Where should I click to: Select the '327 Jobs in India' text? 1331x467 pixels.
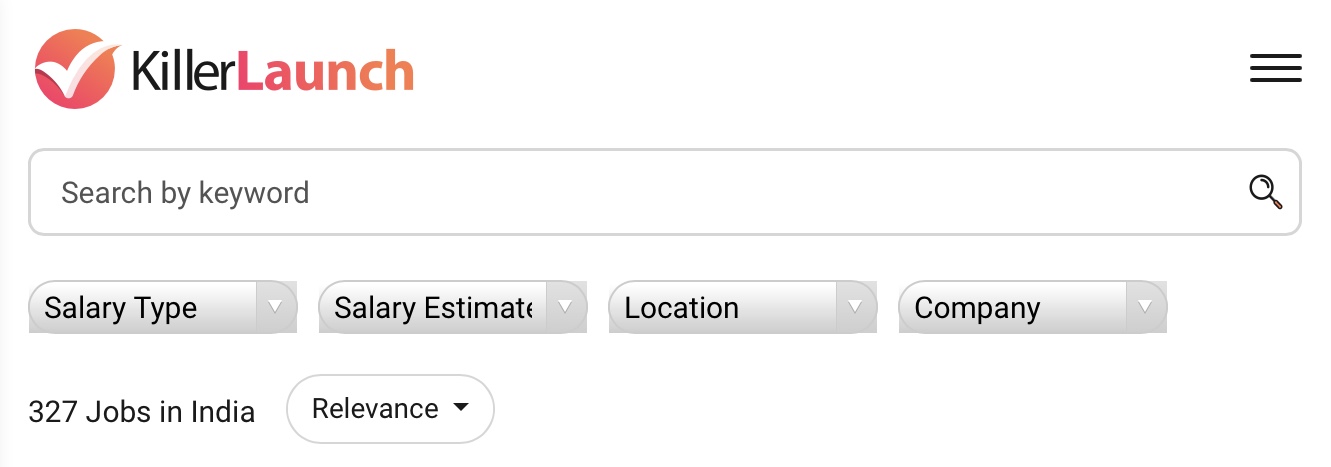pos(142,411)
